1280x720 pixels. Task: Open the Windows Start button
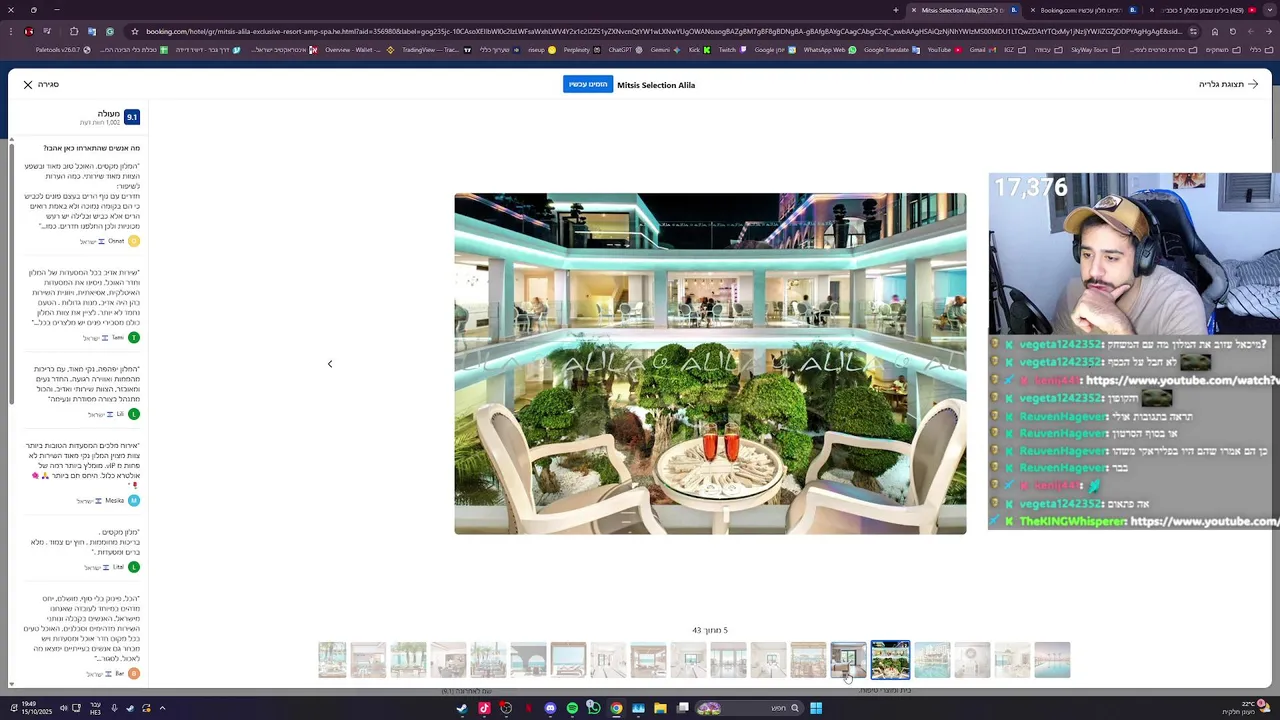tap(816, 708)
